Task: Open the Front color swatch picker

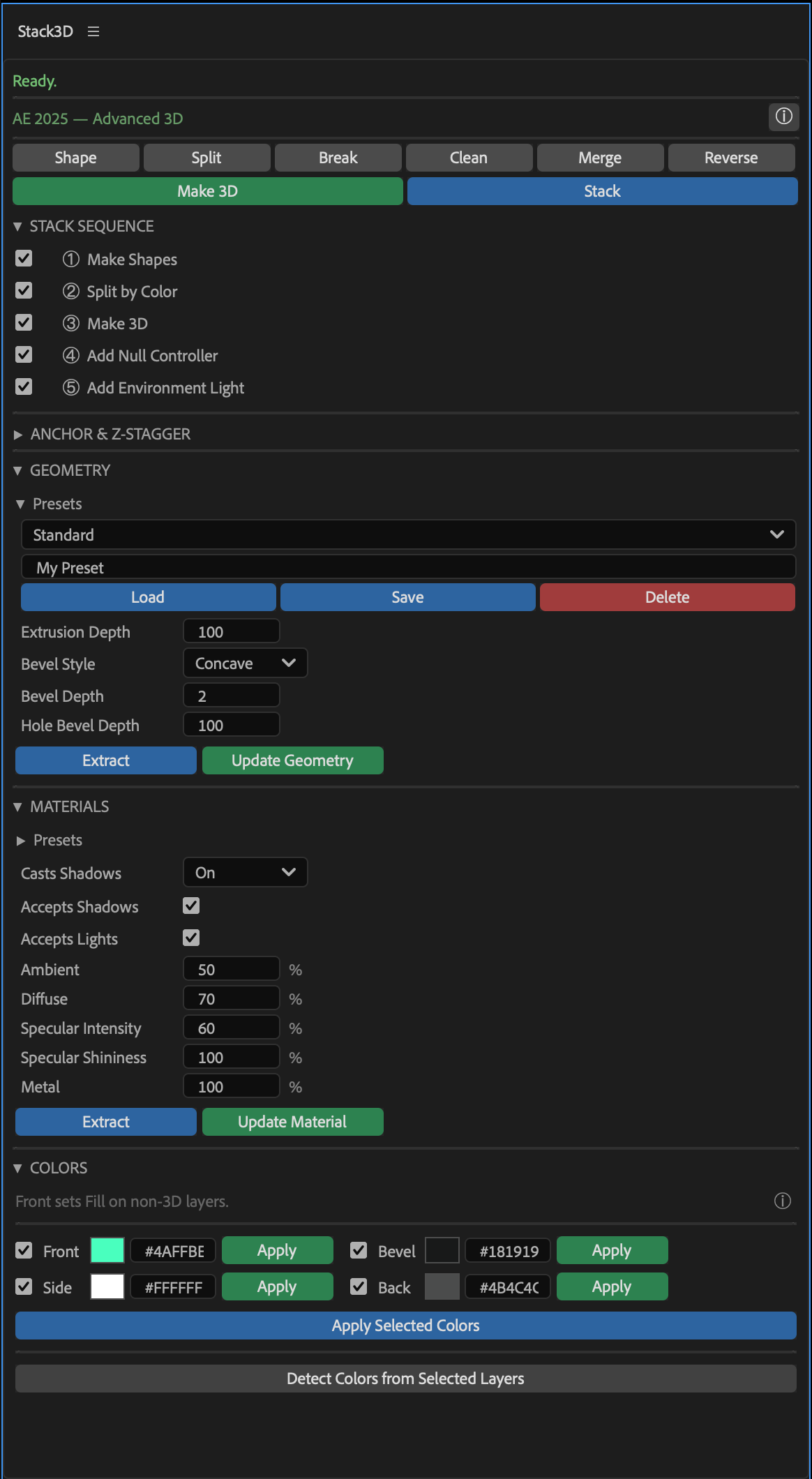Action: [107, 1250]
